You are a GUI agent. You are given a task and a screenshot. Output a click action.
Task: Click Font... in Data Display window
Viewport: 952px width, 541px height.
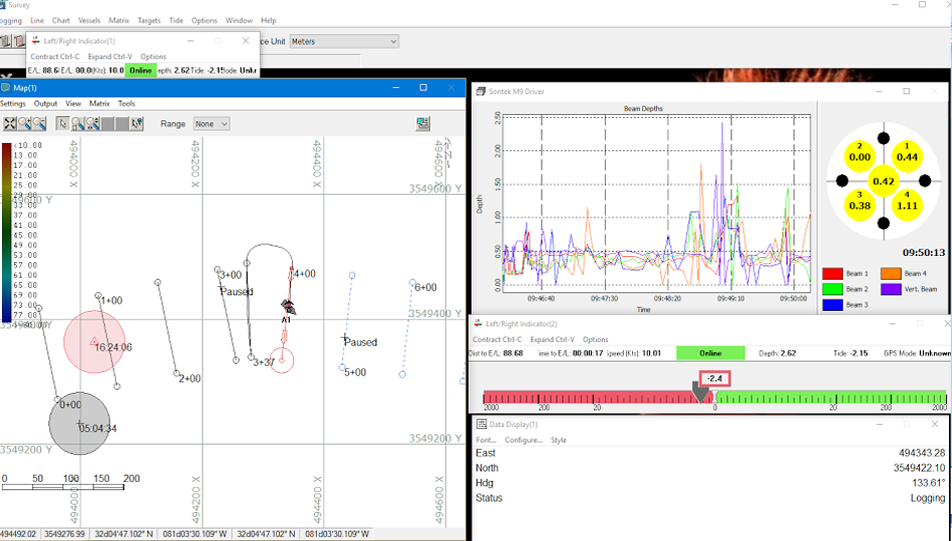[x=486, y=440]
